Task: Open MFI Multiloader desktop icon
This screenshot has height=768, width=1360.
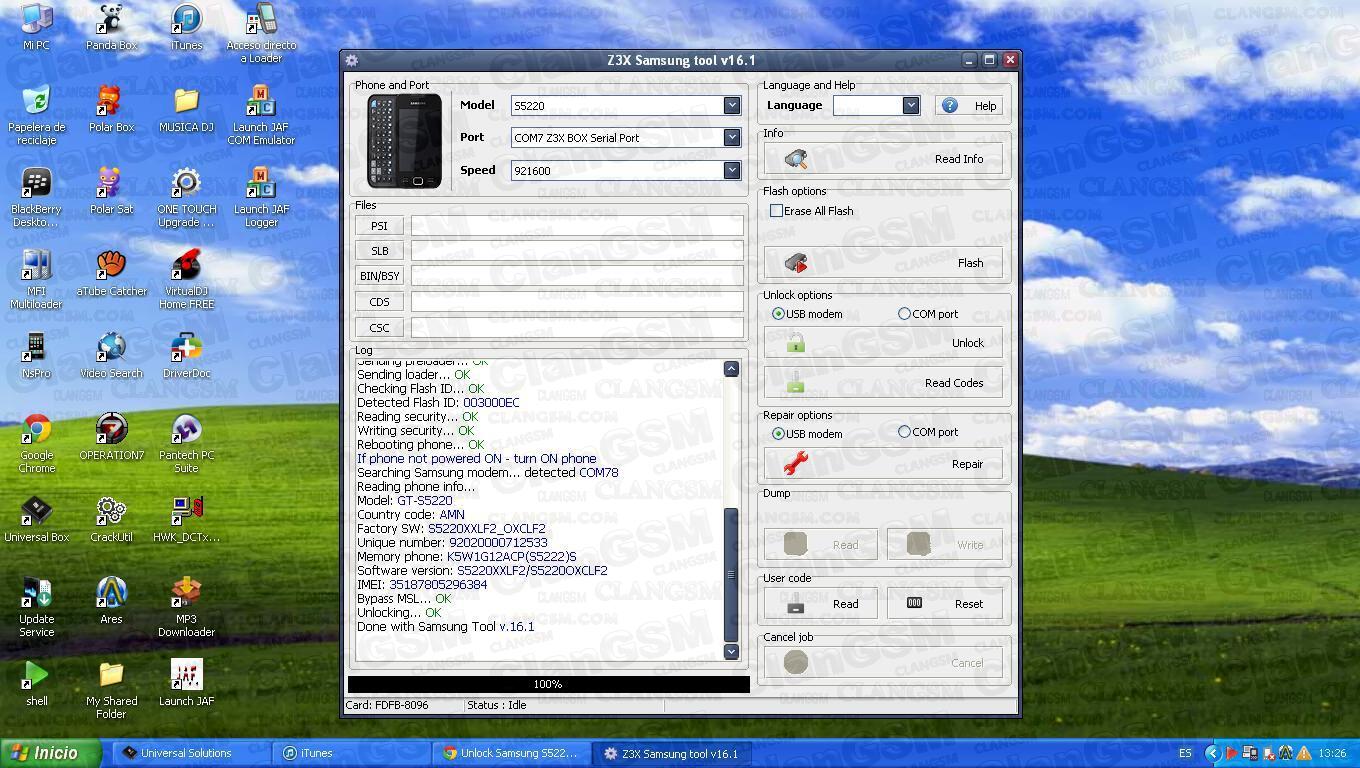Action: pos(37,279)
